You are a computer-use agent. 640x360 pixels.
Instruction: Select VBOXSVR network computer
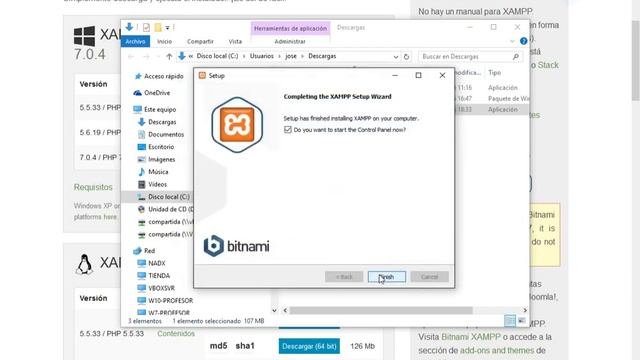pos(161,288)
